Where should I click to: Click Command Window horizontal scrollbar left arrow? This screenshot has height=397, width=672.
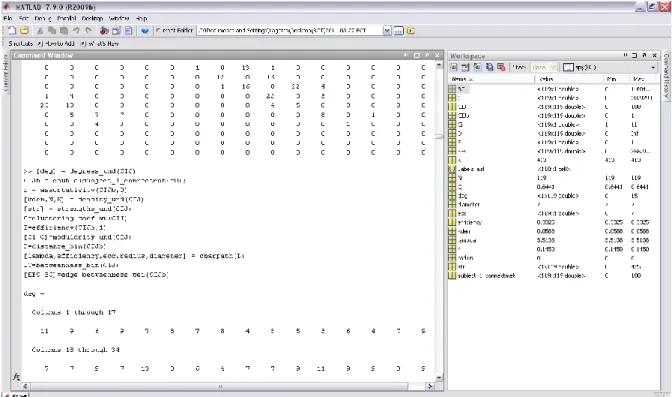(25, 386)
